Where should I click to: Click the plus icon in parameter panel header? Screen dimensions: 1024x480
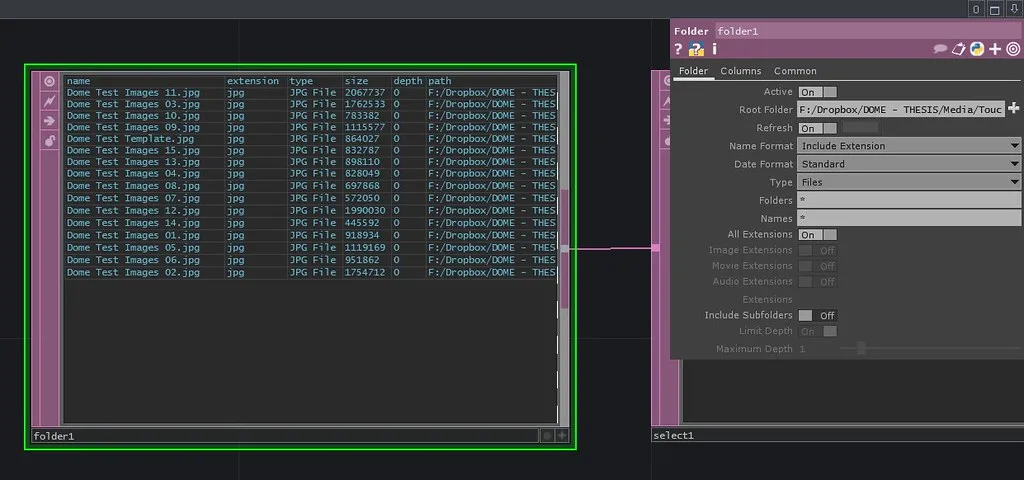point(995,49)
